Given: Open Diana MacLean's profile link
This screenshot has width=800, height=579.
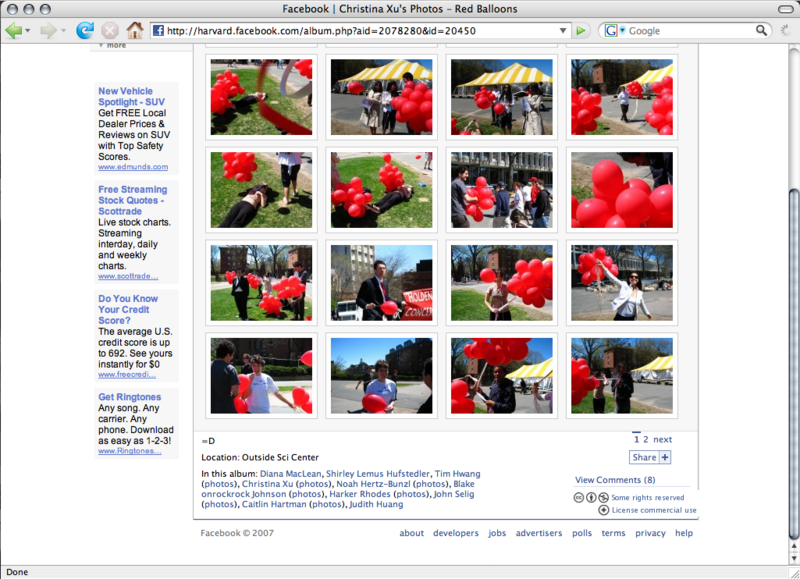Looking at the screenshot, I should click(290, 474).
